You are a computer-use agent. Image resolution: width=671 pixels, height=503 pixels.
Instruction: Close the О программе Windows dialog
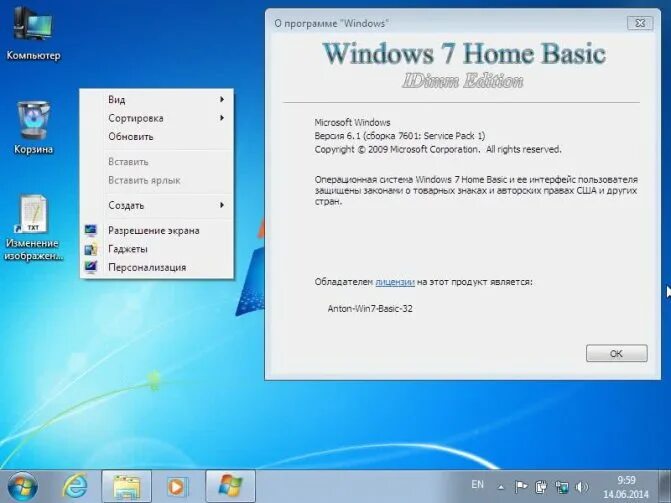pos(640,23)
